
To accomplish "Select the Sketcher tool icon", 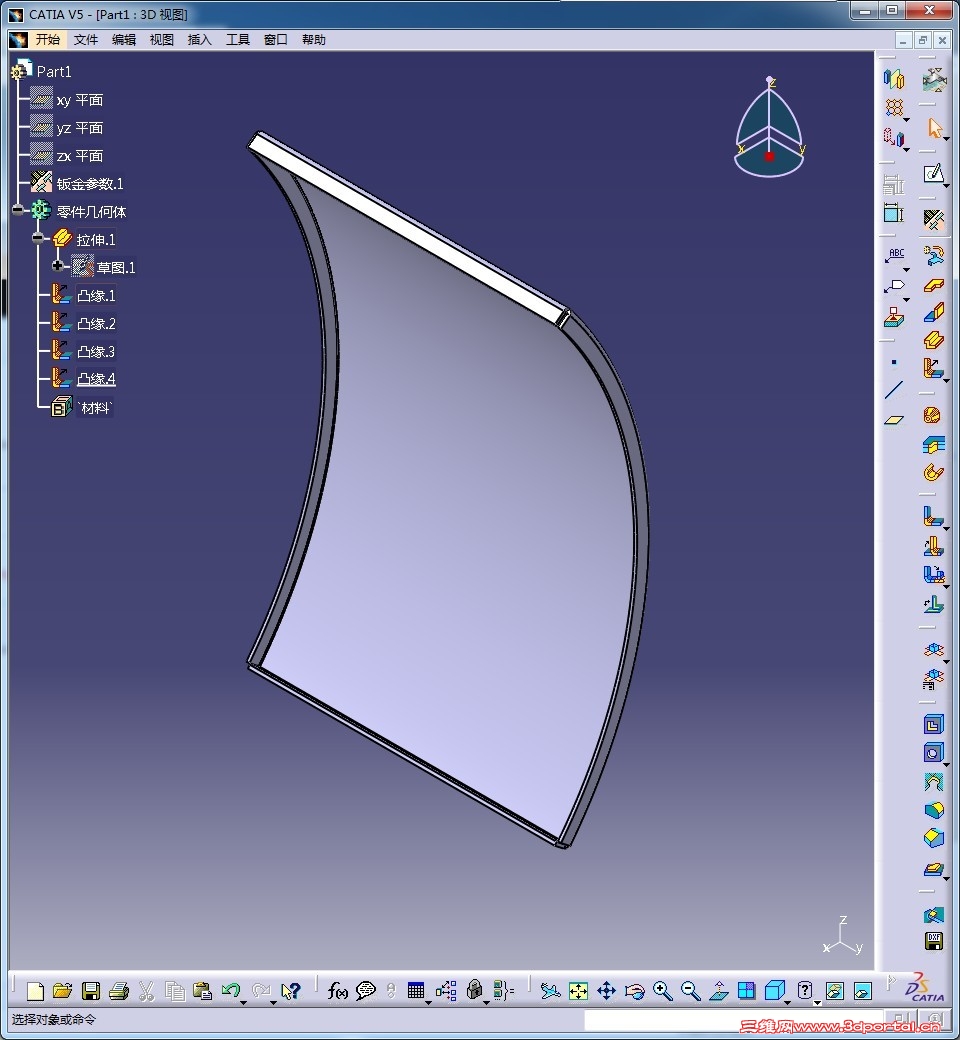I will click(933, 174).
